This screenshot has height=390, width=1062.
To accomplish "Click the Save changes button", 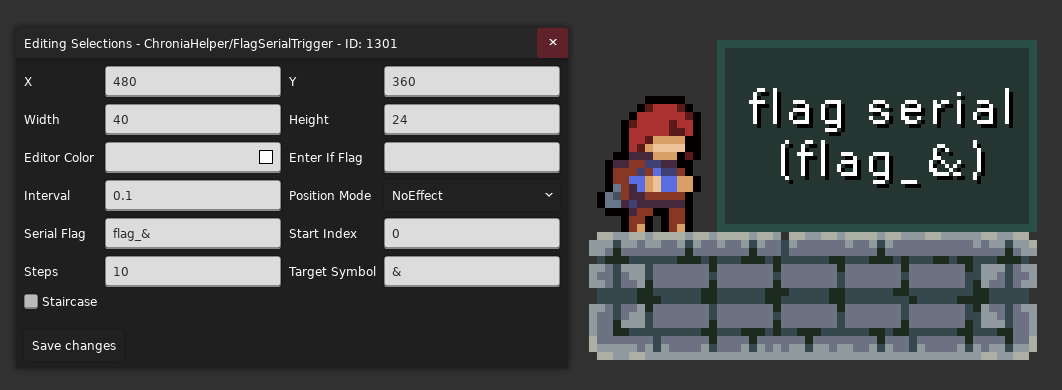I will coord(74,345).
